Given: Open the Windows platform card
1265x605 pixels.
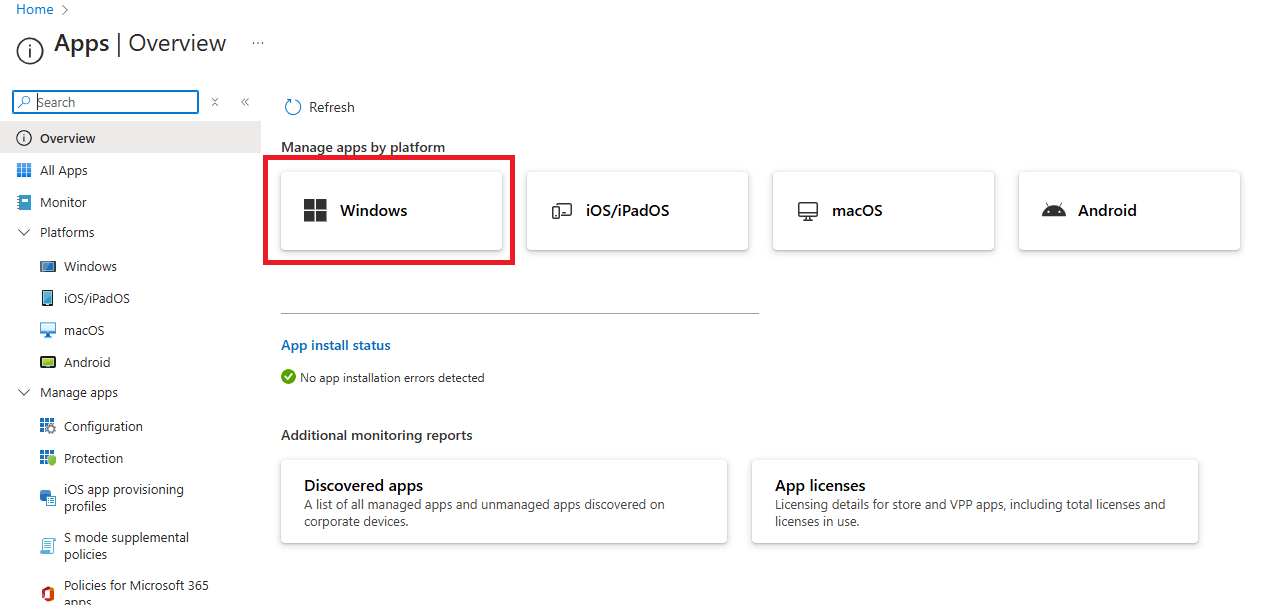Looking at the screenshot, I should pyautogui.click(x=391, y=211).
